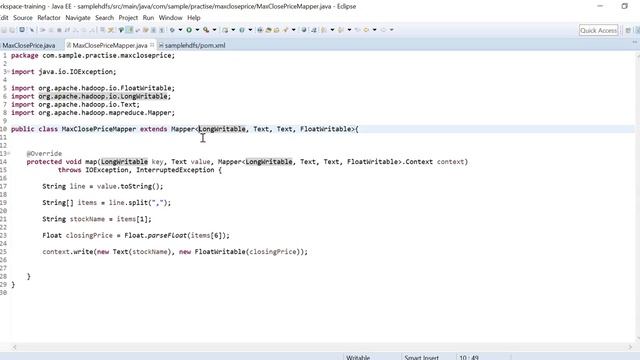640x360 pixels.
Task: Toggle Mark Occurrences in the toolbar
Action: pos(129,30)
